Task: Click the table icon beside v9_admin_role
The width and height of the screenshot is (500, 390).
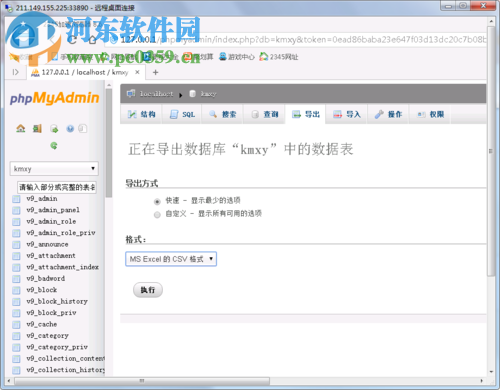Action: click(16, 222)
